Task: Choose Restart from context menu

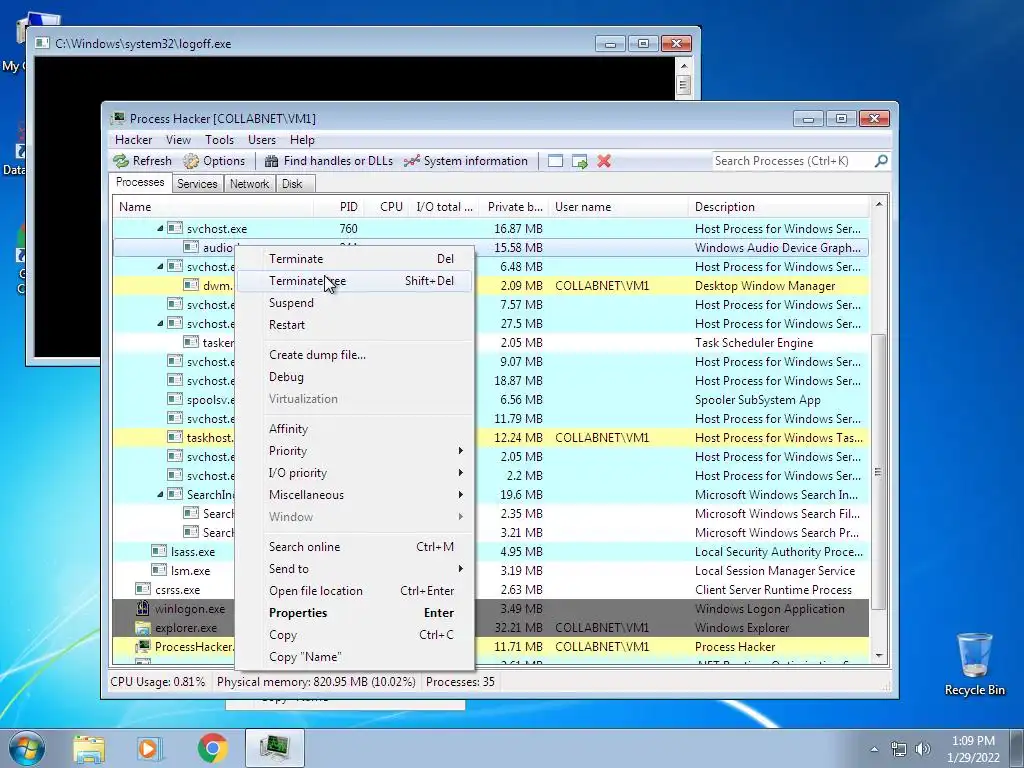Action: 354,325
